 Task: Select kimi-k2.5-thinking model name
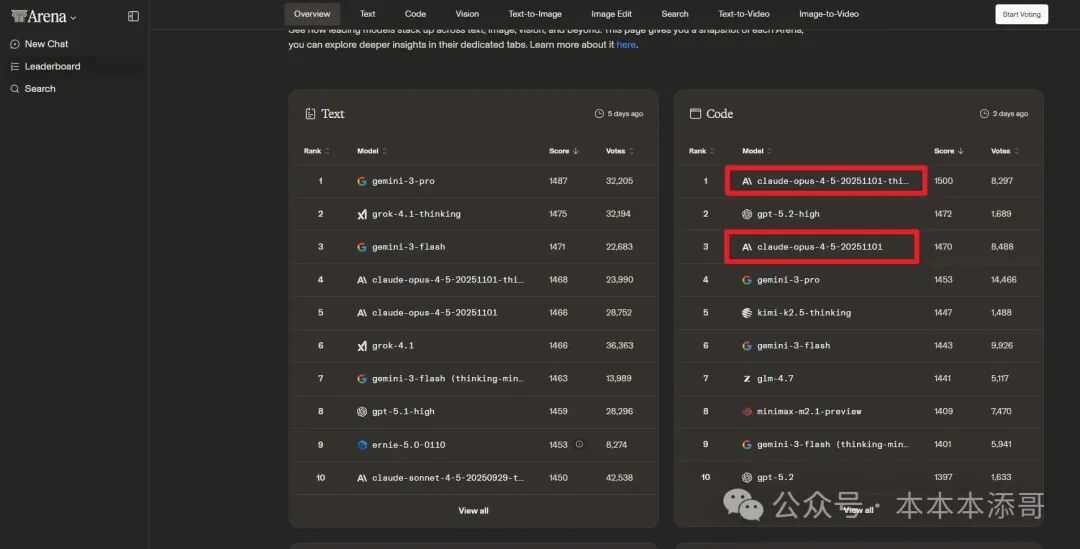pyautogui.click(x=804, y=313)
